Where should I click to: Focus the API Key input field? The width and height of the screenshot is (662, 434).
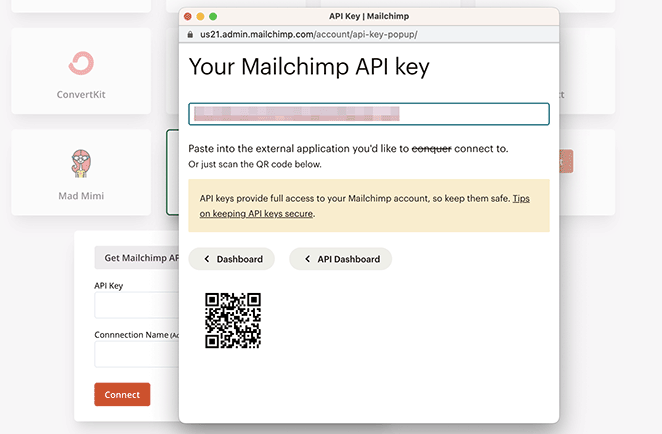click(x=137, y=305)
